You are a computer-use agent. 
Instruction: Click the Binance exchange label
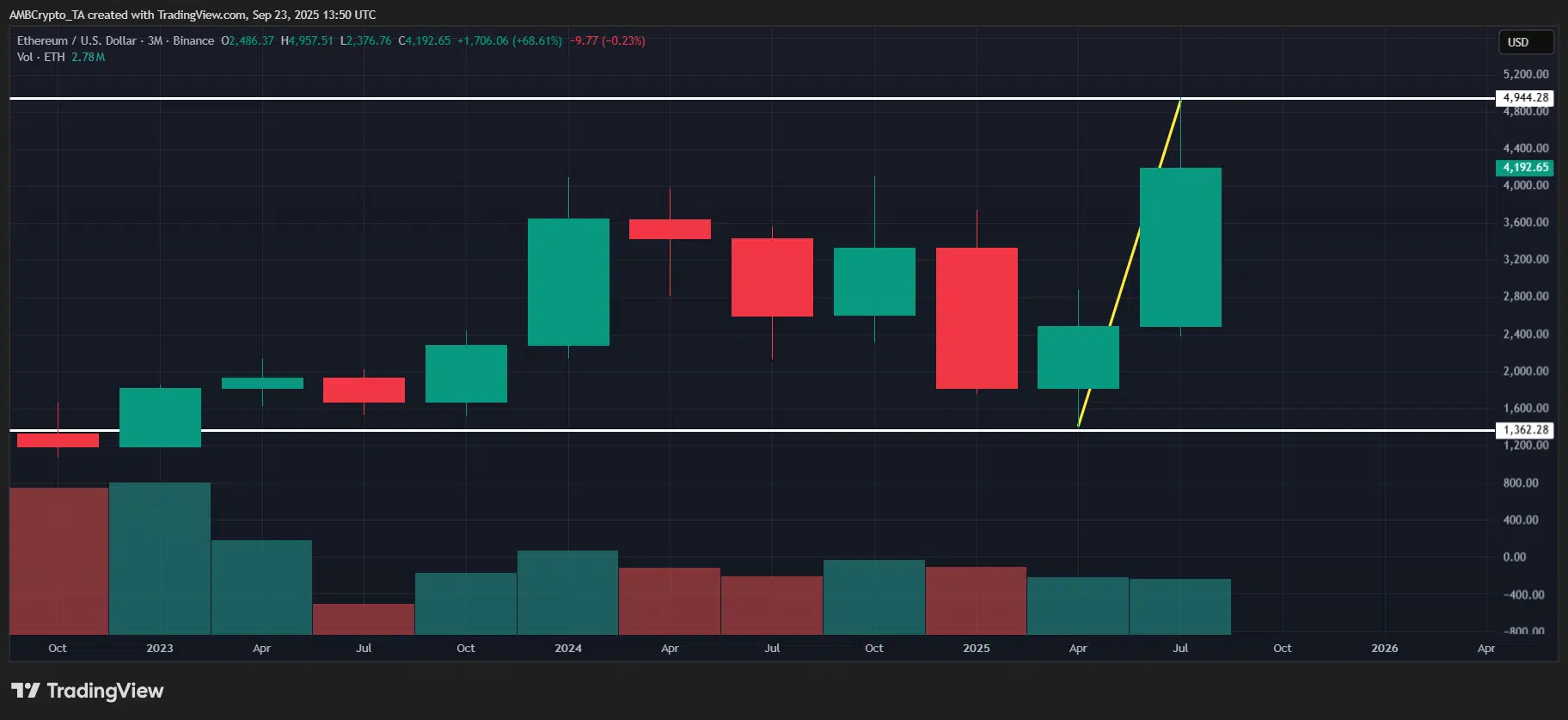point(193,40)
